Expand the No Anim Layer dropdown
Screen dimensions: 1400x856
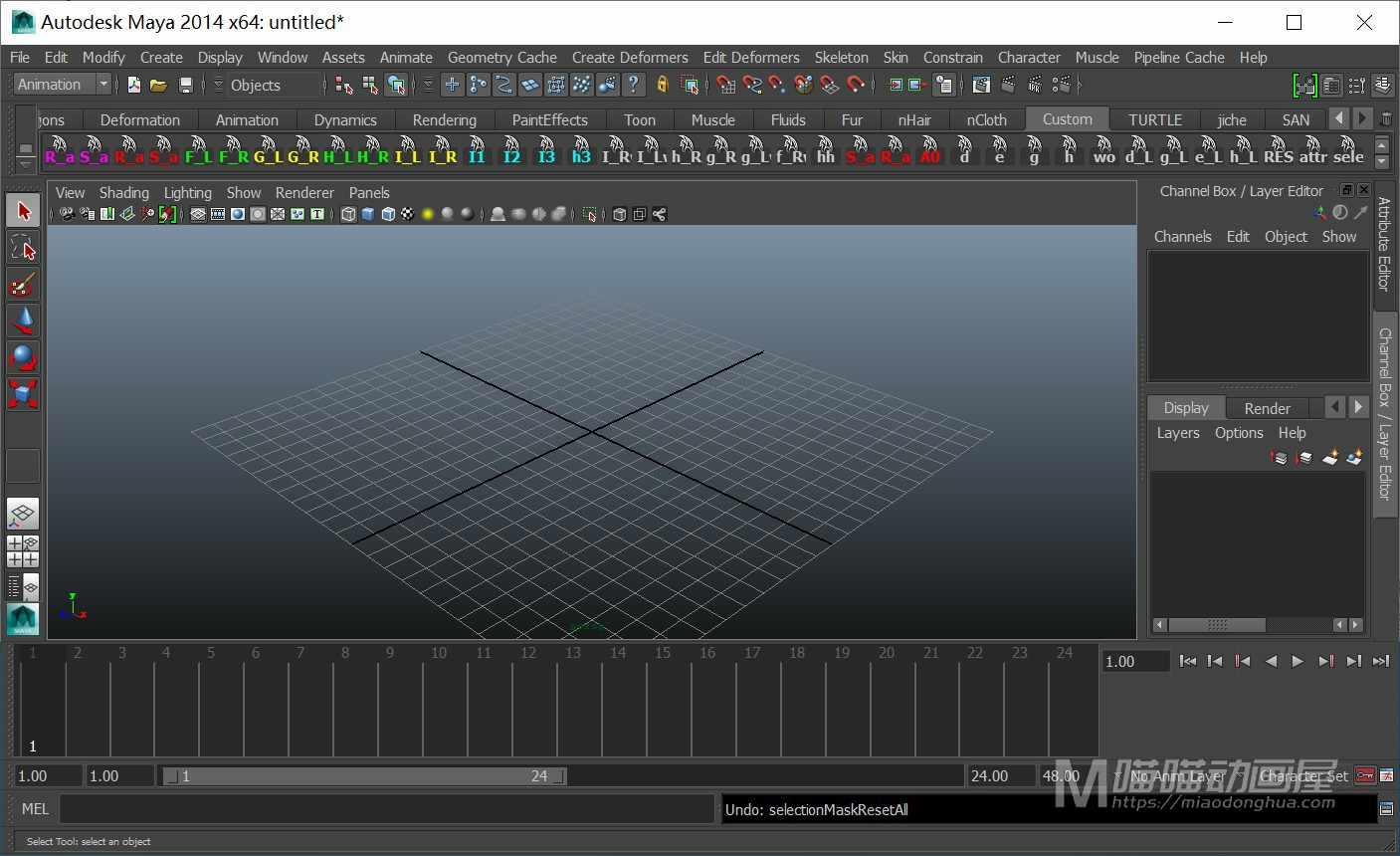1118,776
